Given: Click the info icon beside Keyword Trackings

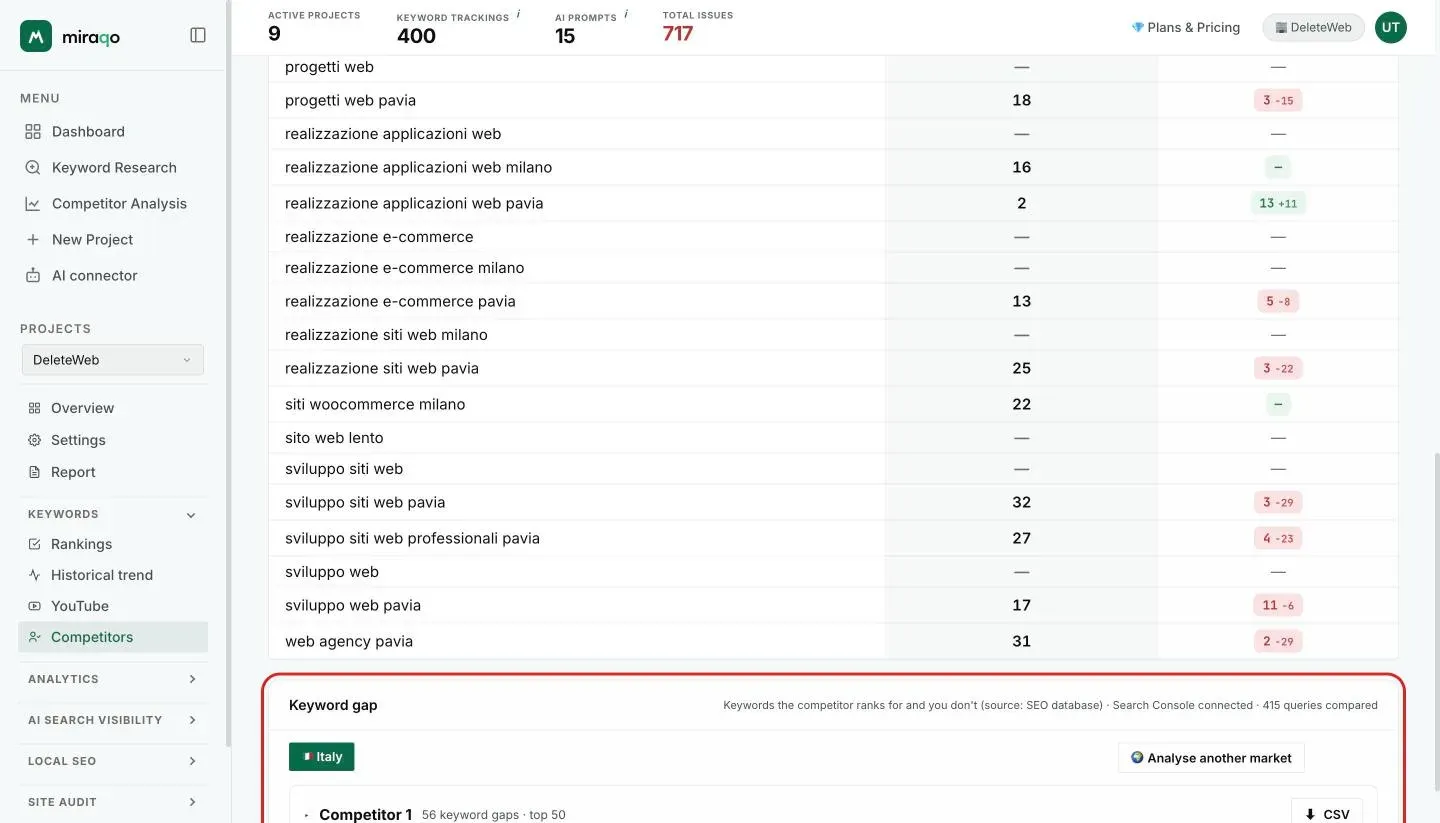Looking at the screenshot, I should coord(518,14).
